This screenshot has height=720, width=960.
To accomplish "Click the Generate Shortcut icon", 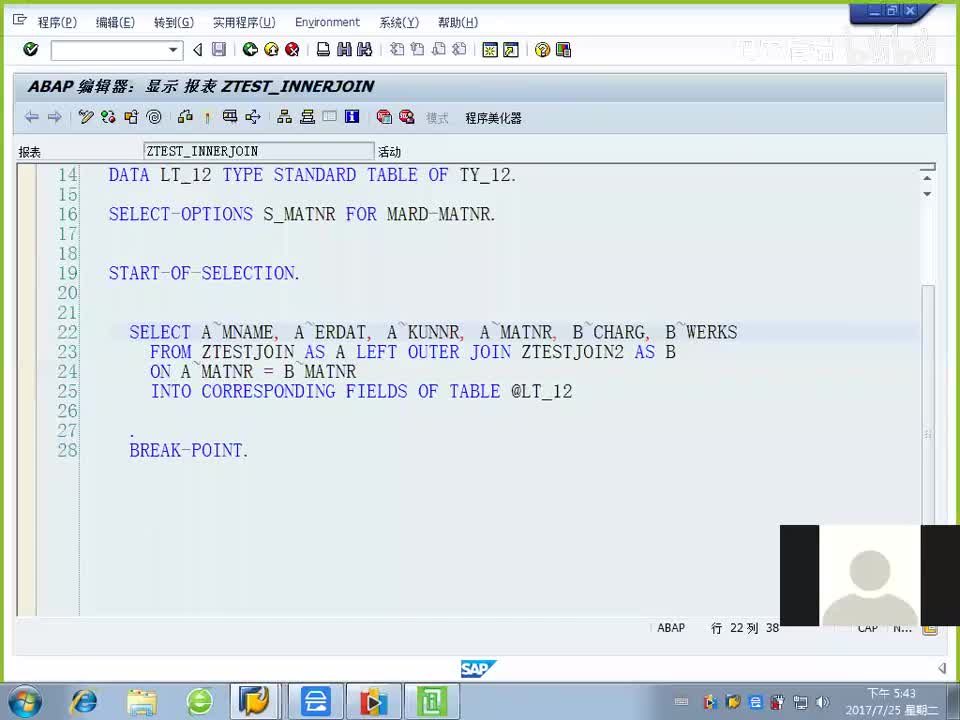I will pyautogui.click(x=511, y=50).
